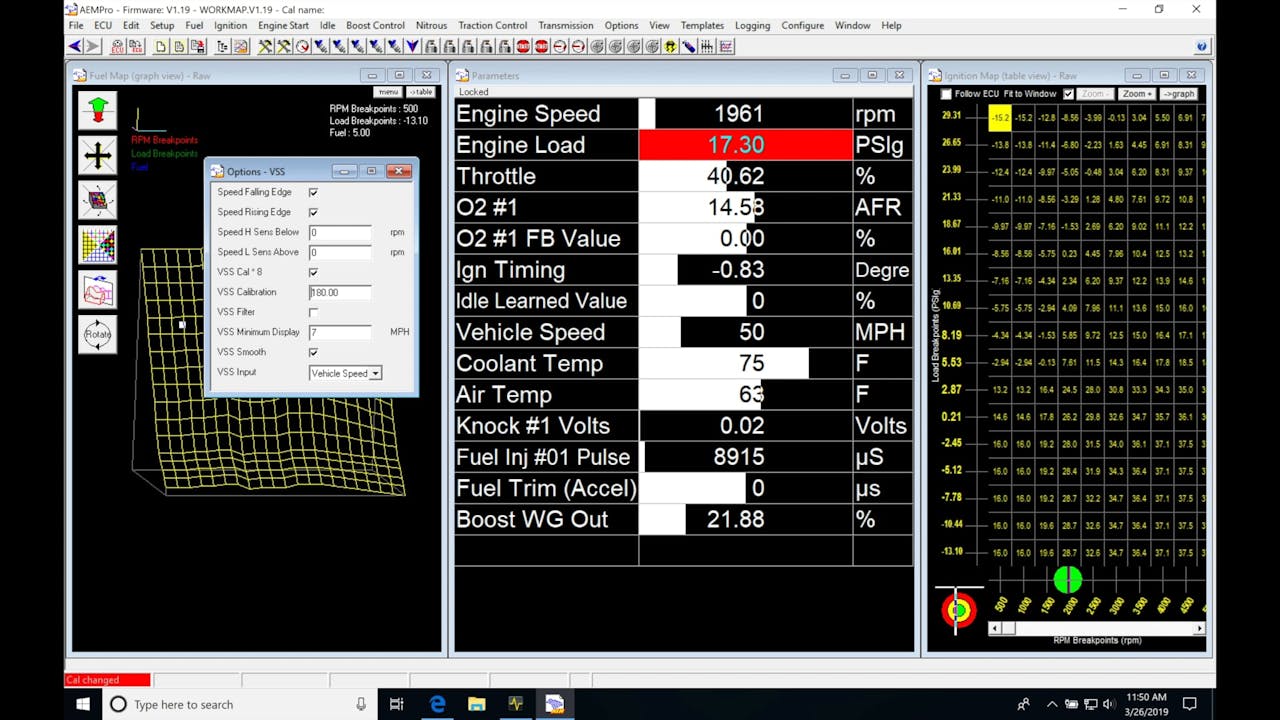Click the green target marker below the ignition table
Screen dimensions: 1280x720
[x=1067, y=580]
